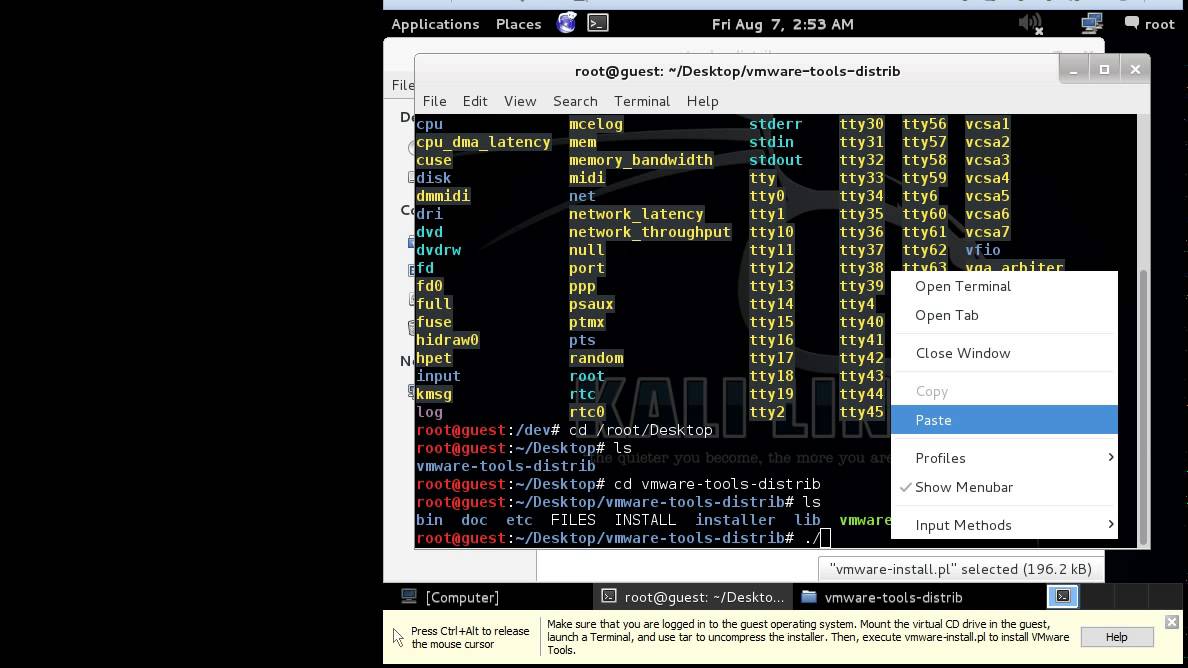Image resolution: width=1188 pixels, height=668 pixels.
Task: Click 'installer' in the ls output
Action: point(735,520)
